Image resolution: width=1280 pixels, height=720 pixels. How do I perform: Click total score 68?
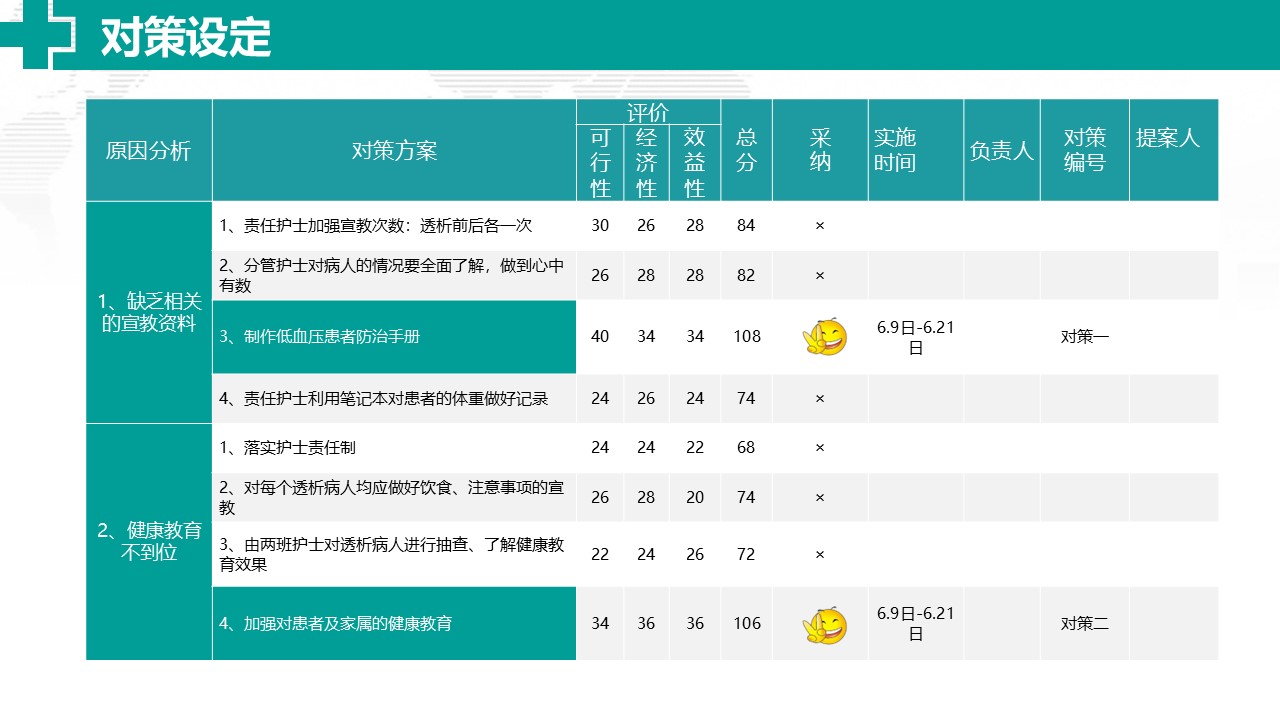(746, 448)
